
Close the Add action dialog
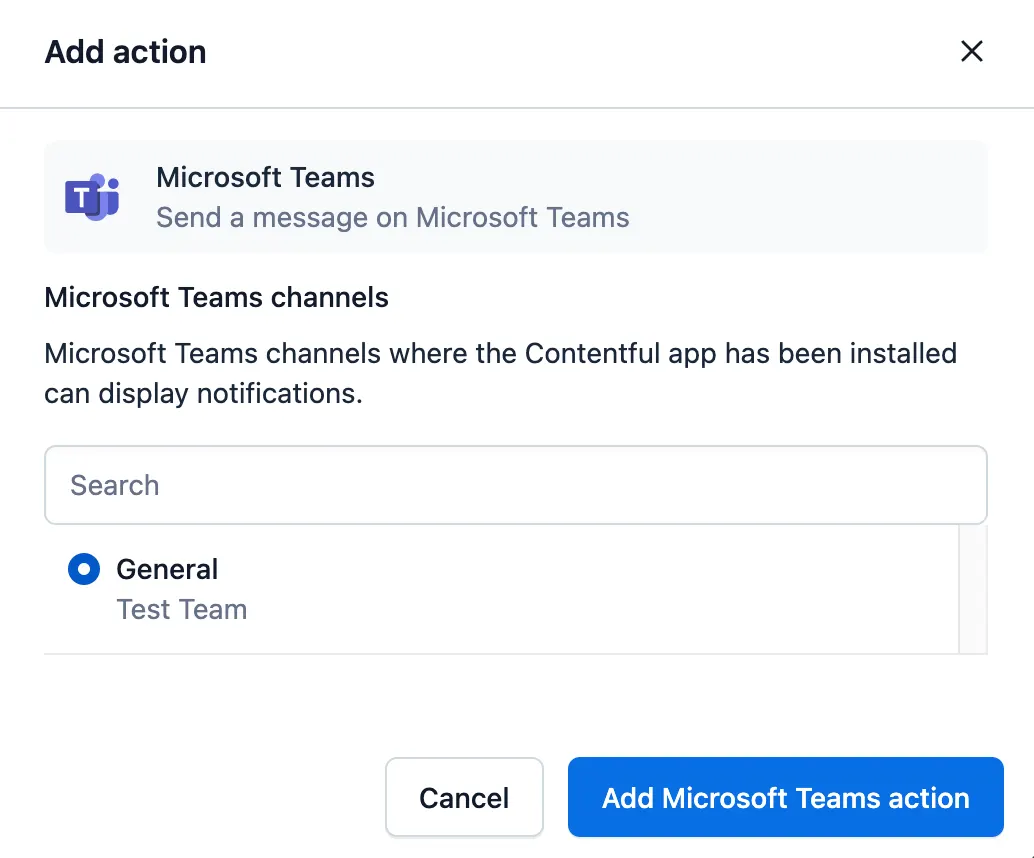point(971,51)
